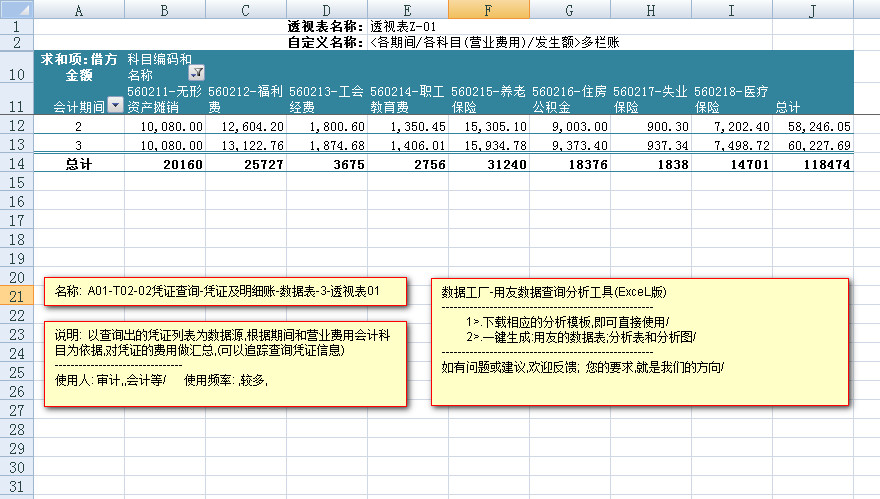Select row 14 header
Screen dimensions: 880x499
click(x=16, y=163)
